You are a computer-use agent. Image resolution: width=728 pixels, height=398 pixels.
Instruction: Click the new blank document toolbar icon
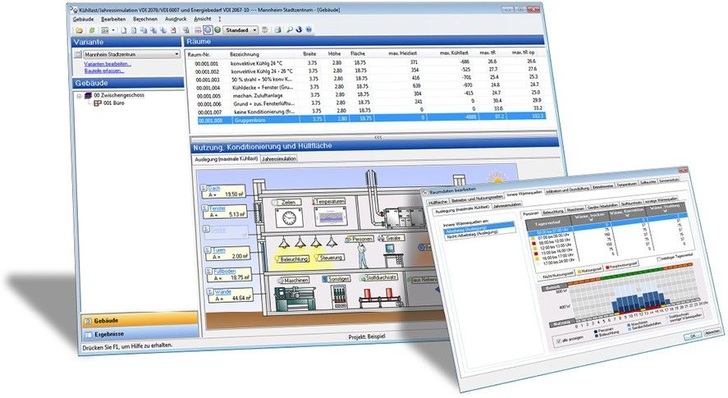tap(124, 30)
